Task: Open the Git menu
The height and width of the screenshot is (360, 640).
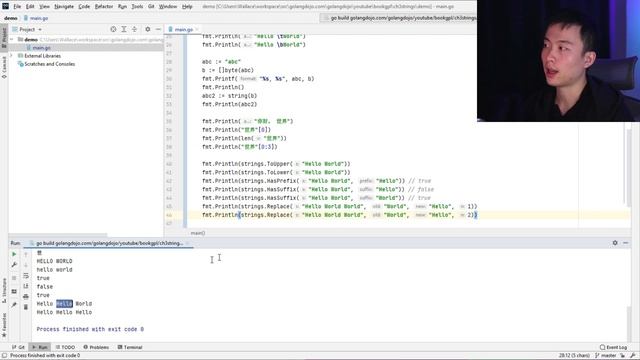Action: coord(151,7)
